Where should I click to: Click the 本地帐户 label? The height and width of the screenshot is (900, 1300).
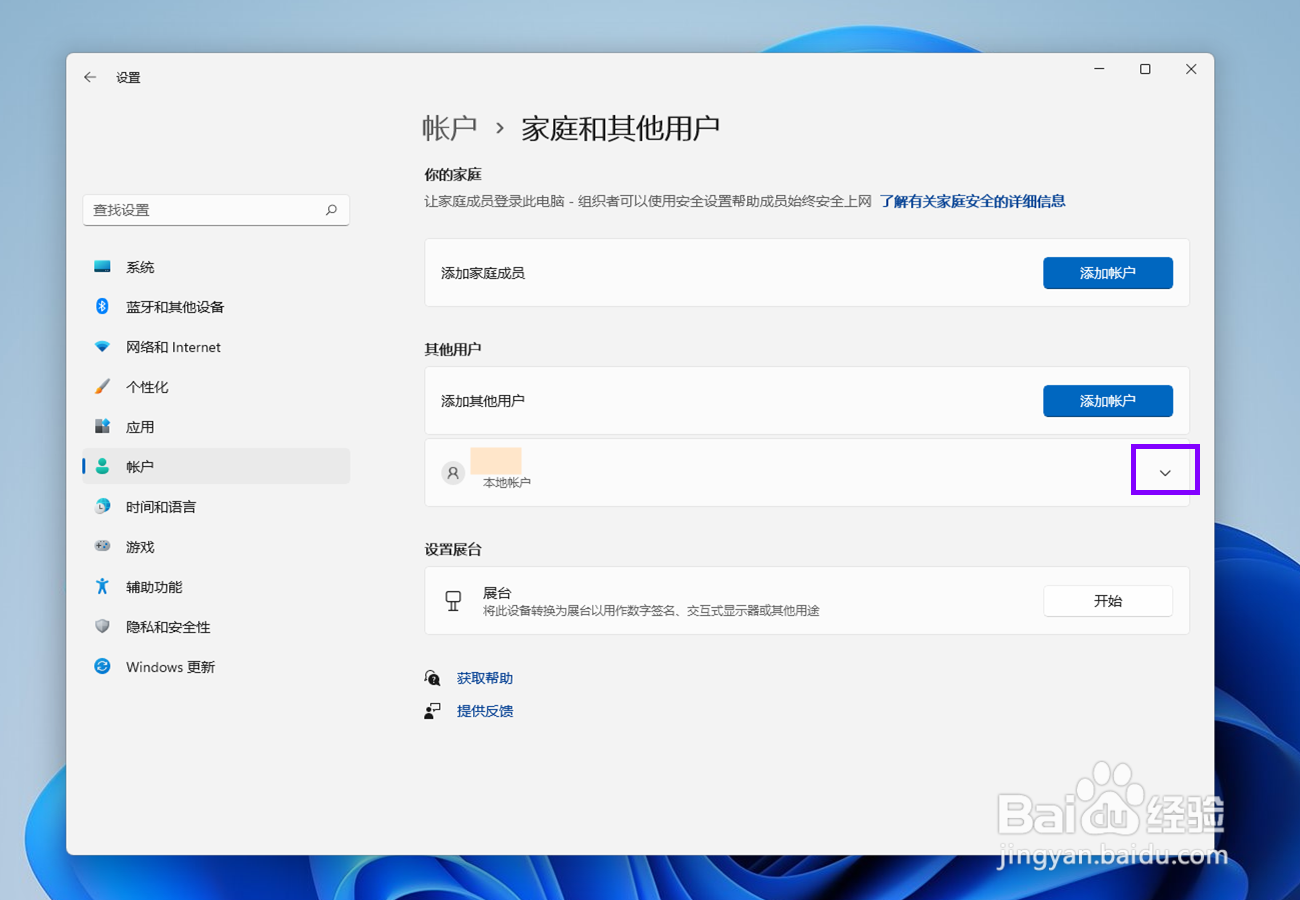507,483
